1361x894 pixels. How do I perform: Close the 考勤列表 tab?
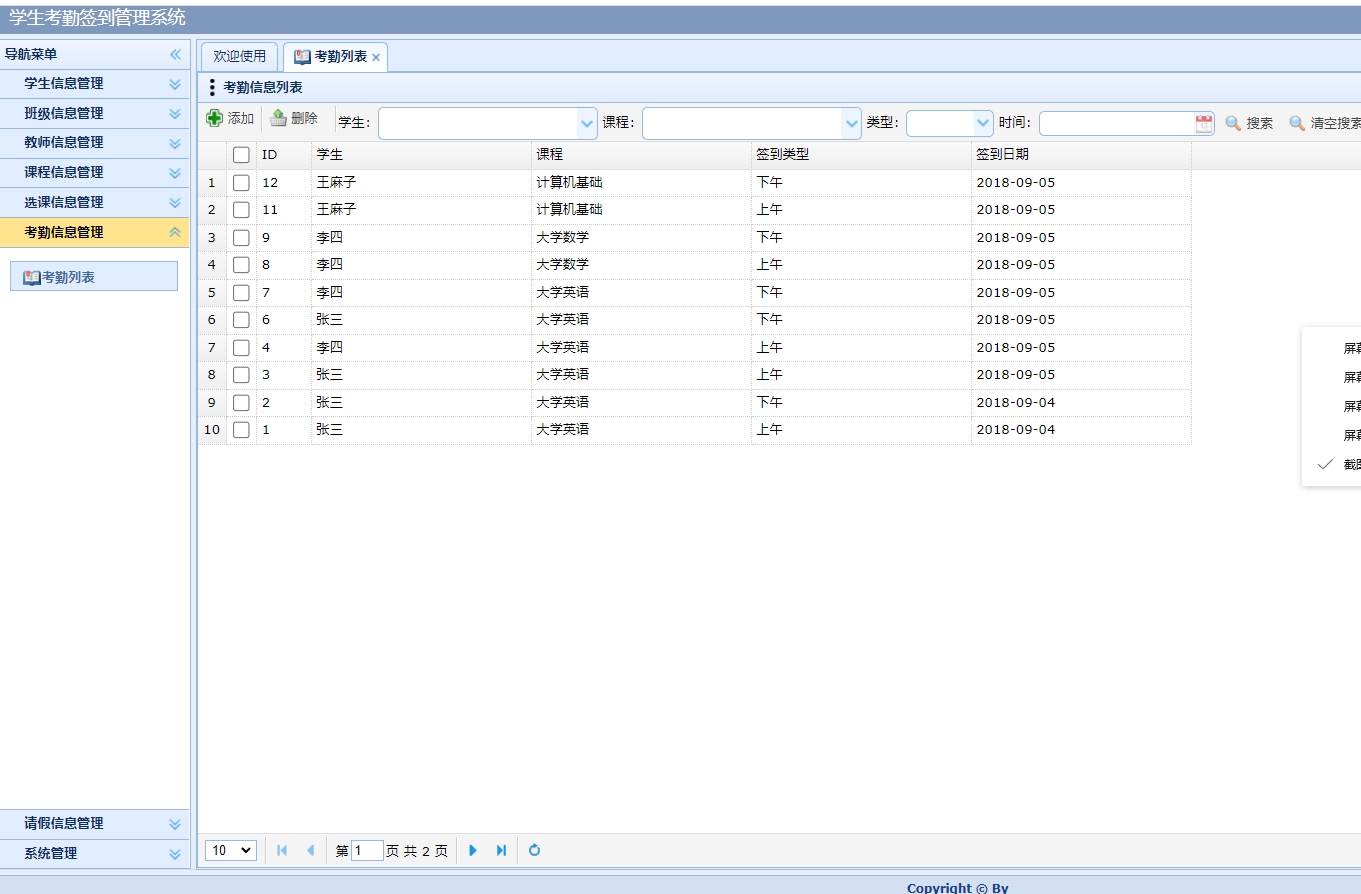click(376, 58)
